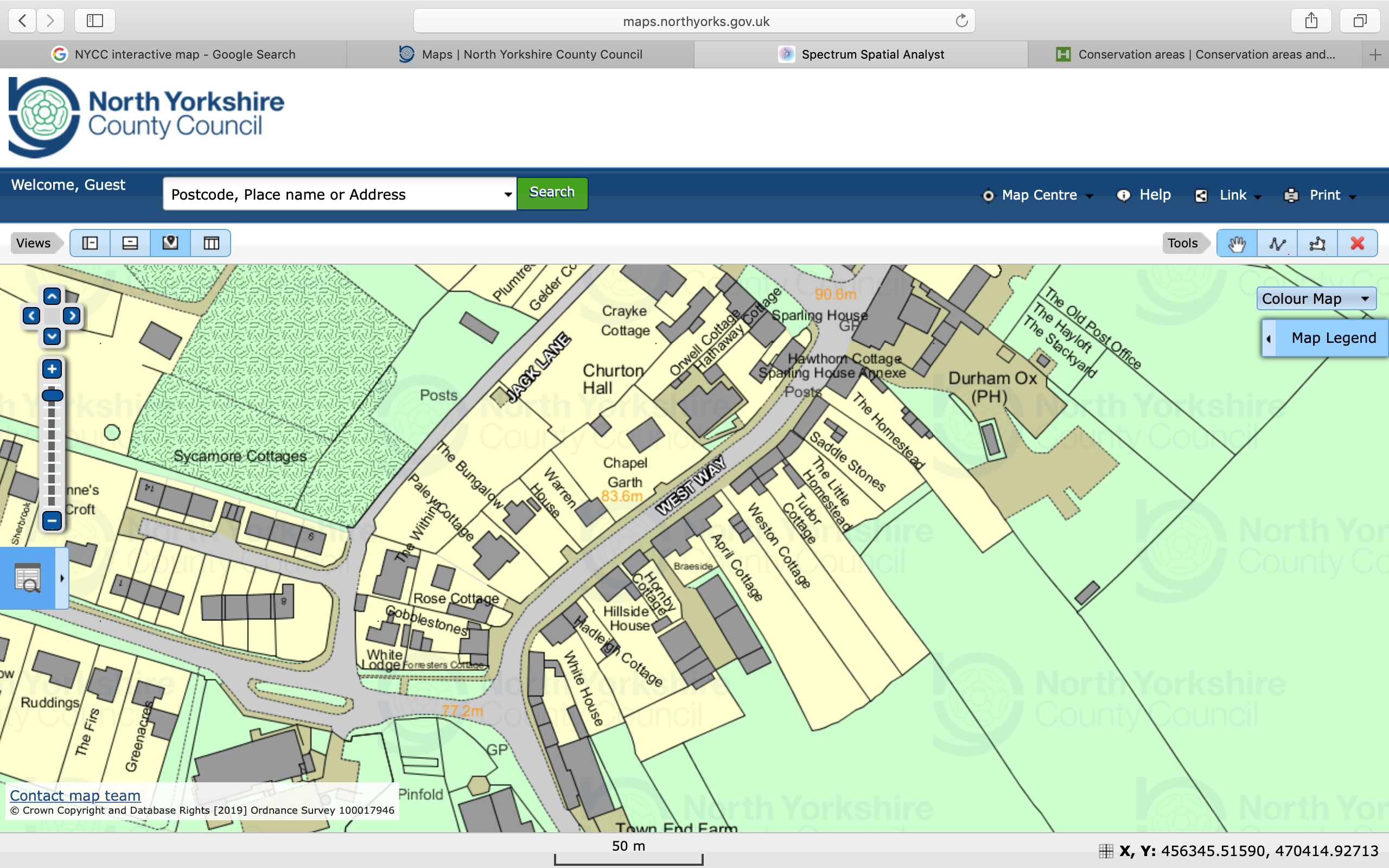Pan the map up with arrow
This screenshot has height=868, width=1389.
click(x=52, y=297)
